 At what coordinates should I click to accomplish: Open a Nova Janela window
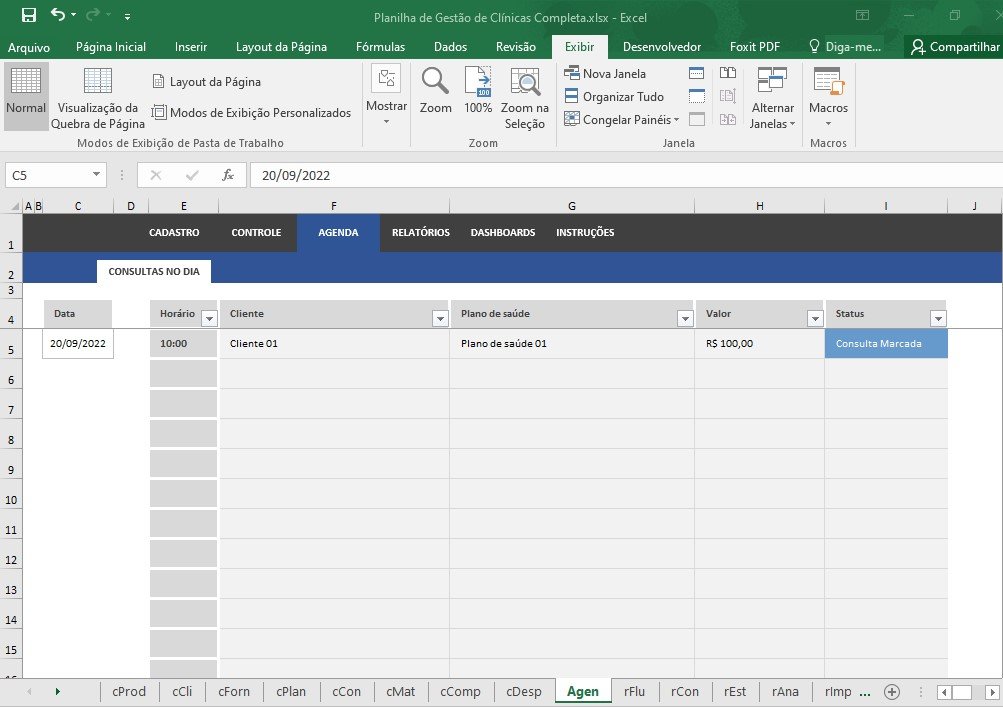(605, 73)
